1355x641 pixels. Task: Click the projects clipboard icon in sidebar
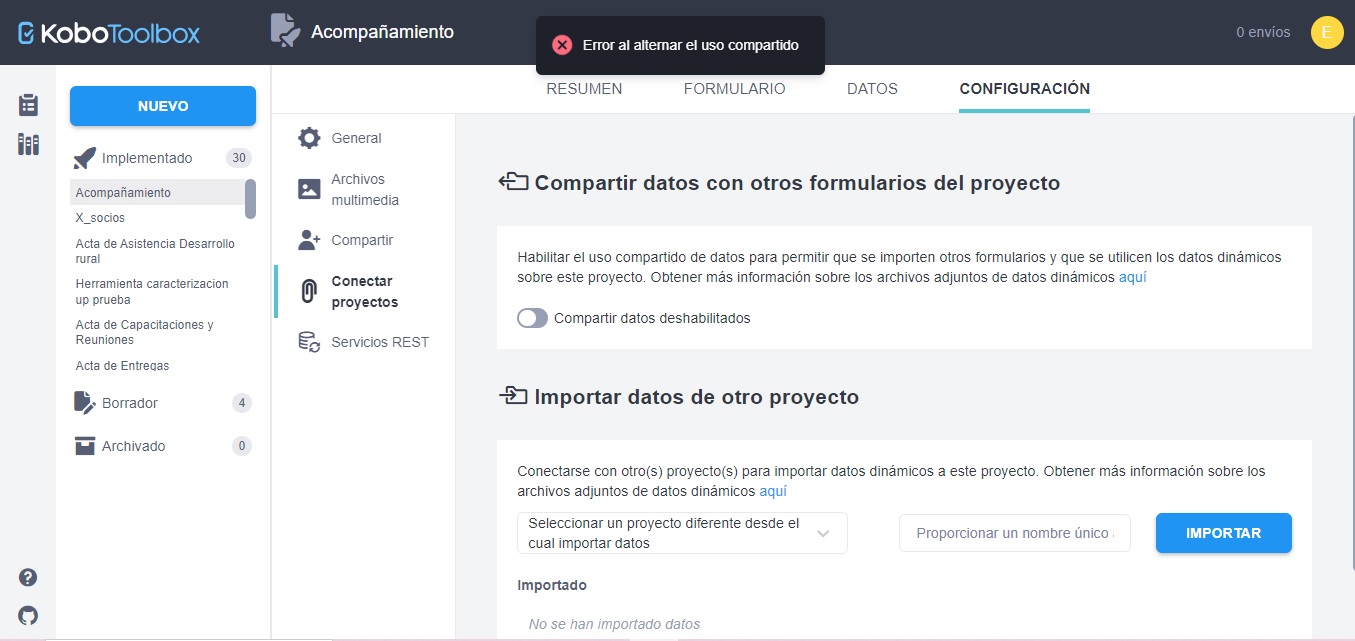pos(27,103)
